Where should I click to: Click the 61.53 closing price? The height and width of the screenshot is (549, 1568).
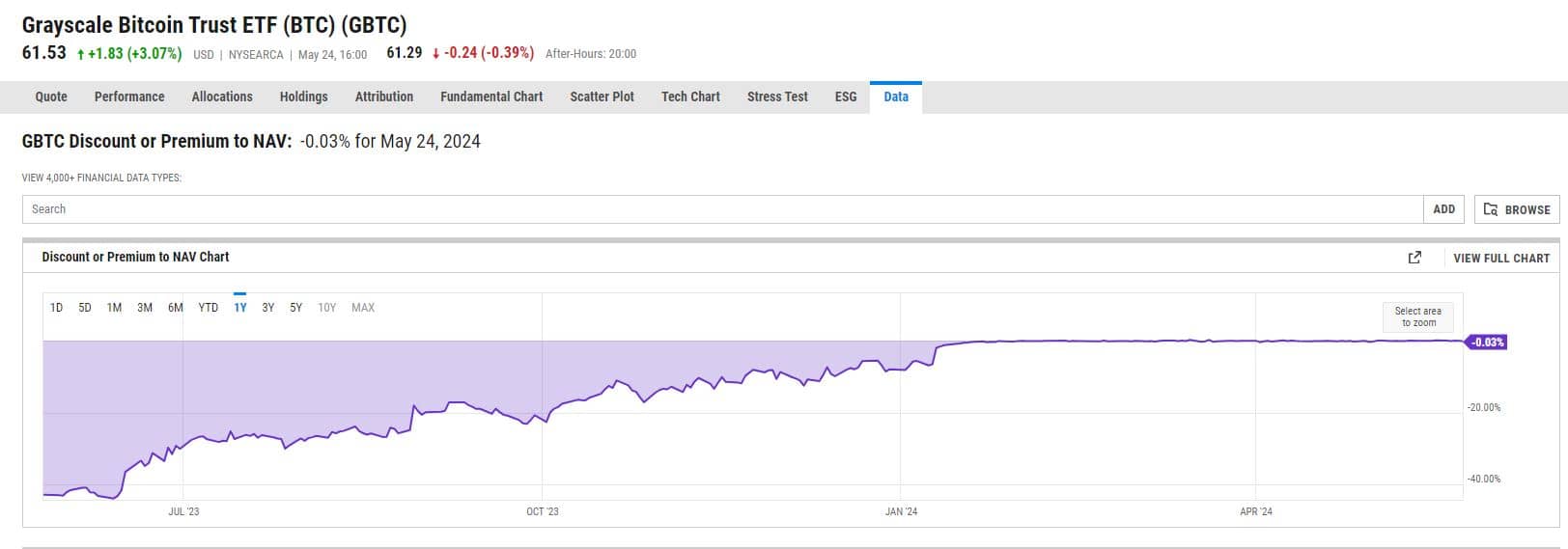(x=44, y=53)
